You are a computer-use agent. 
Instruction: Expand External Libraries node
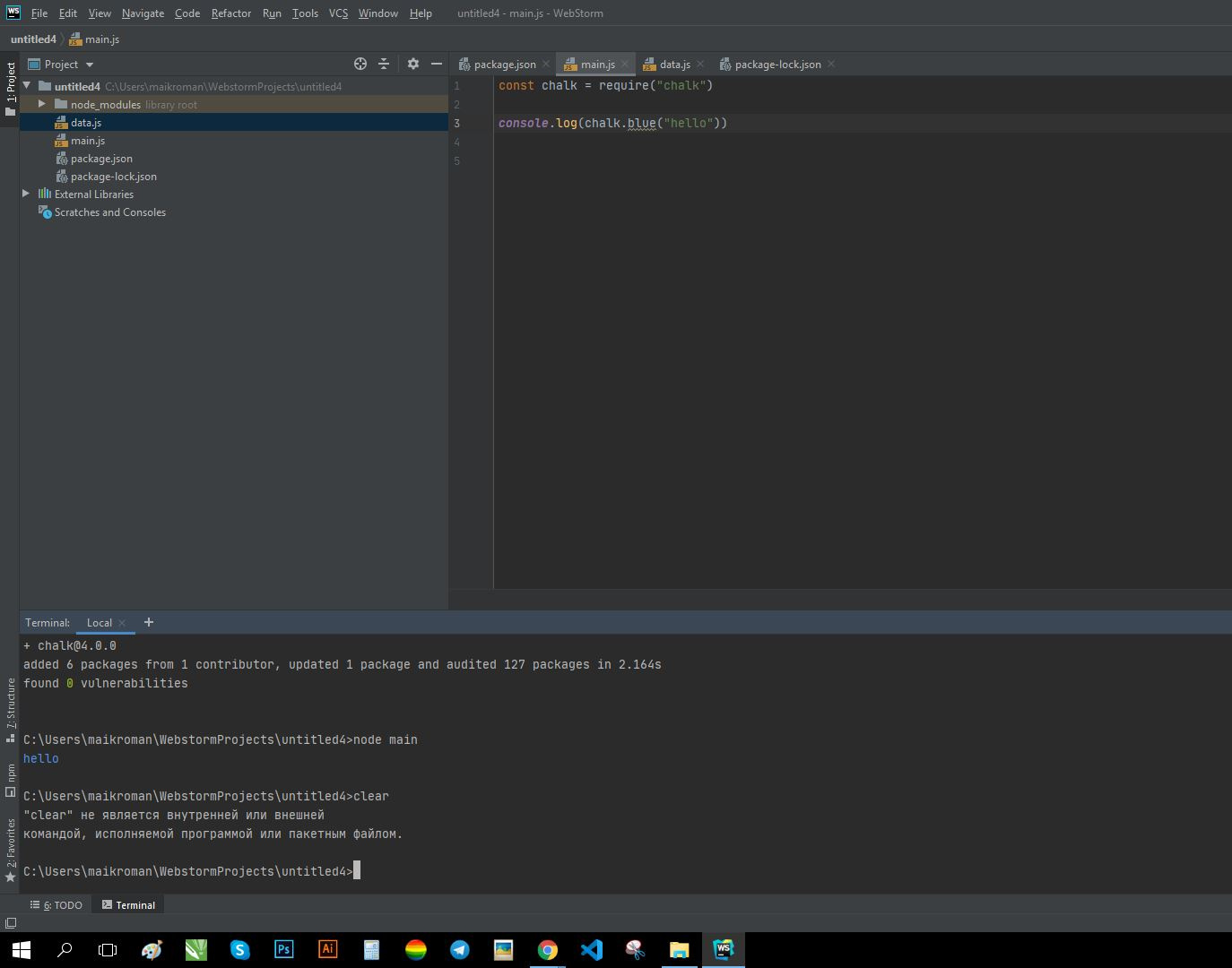(26, 194)
